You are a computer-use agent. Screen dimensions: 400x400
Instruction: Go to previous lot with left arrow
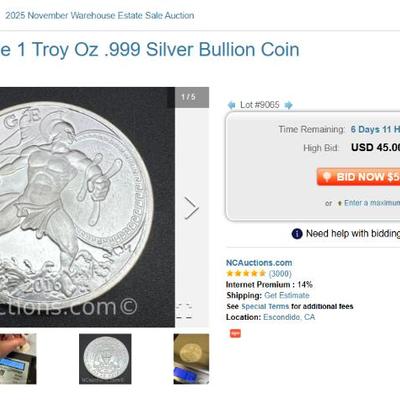point(231,105)
